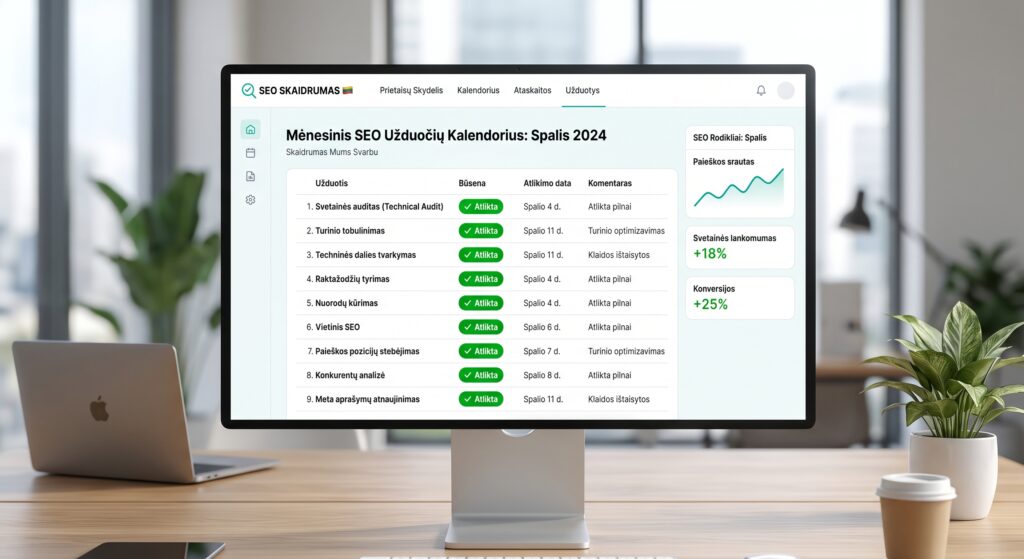Switch to the Kalendorius tab
Viewport: 1024px width, 559px height.
coord(478,90)
